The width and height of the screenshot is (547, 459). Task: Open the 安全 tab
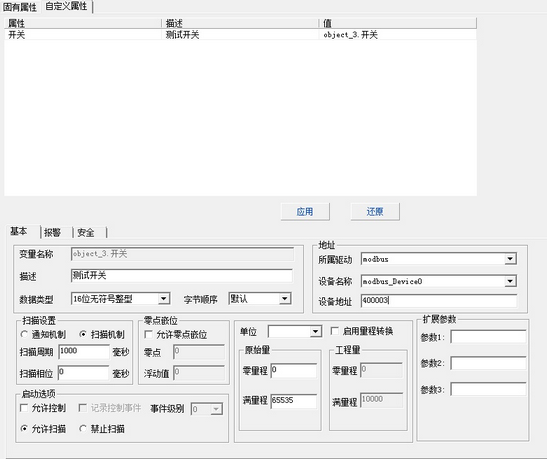pos(86,232)
